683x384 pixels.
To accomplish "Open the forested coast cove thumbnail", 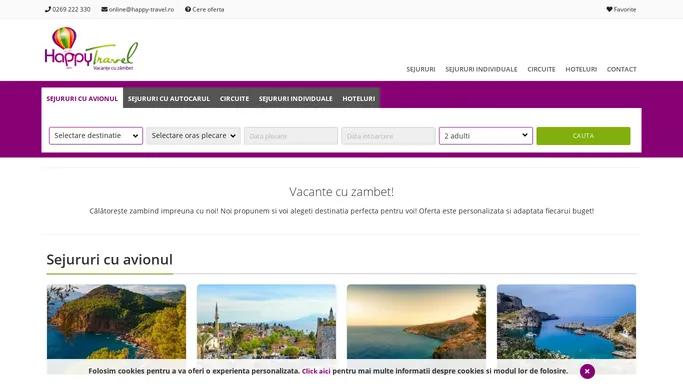I will point(116,322).
